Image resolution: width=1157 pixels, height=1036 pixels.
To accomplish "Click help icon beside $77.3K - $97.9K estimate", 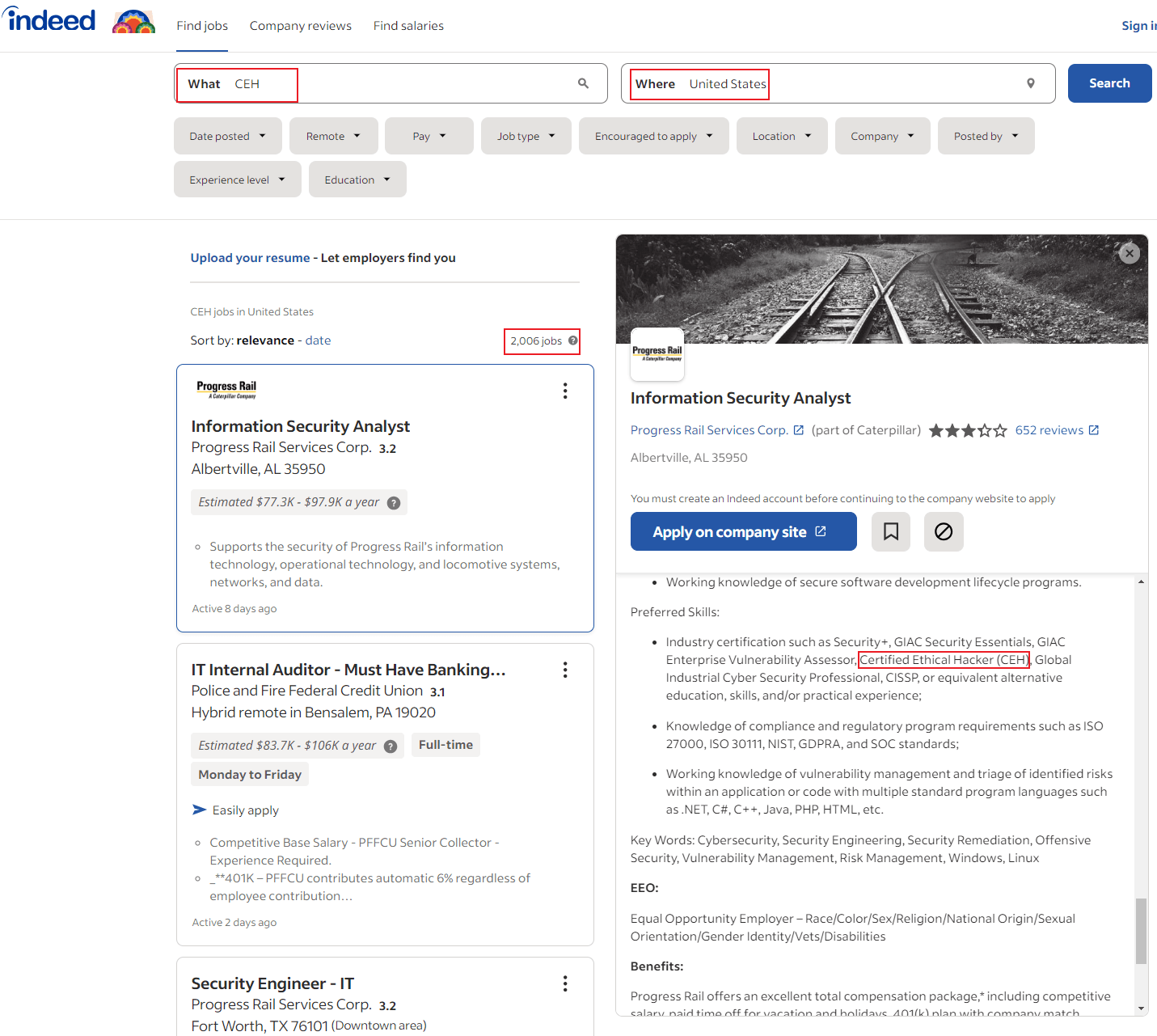I will (x=394, y=503).
